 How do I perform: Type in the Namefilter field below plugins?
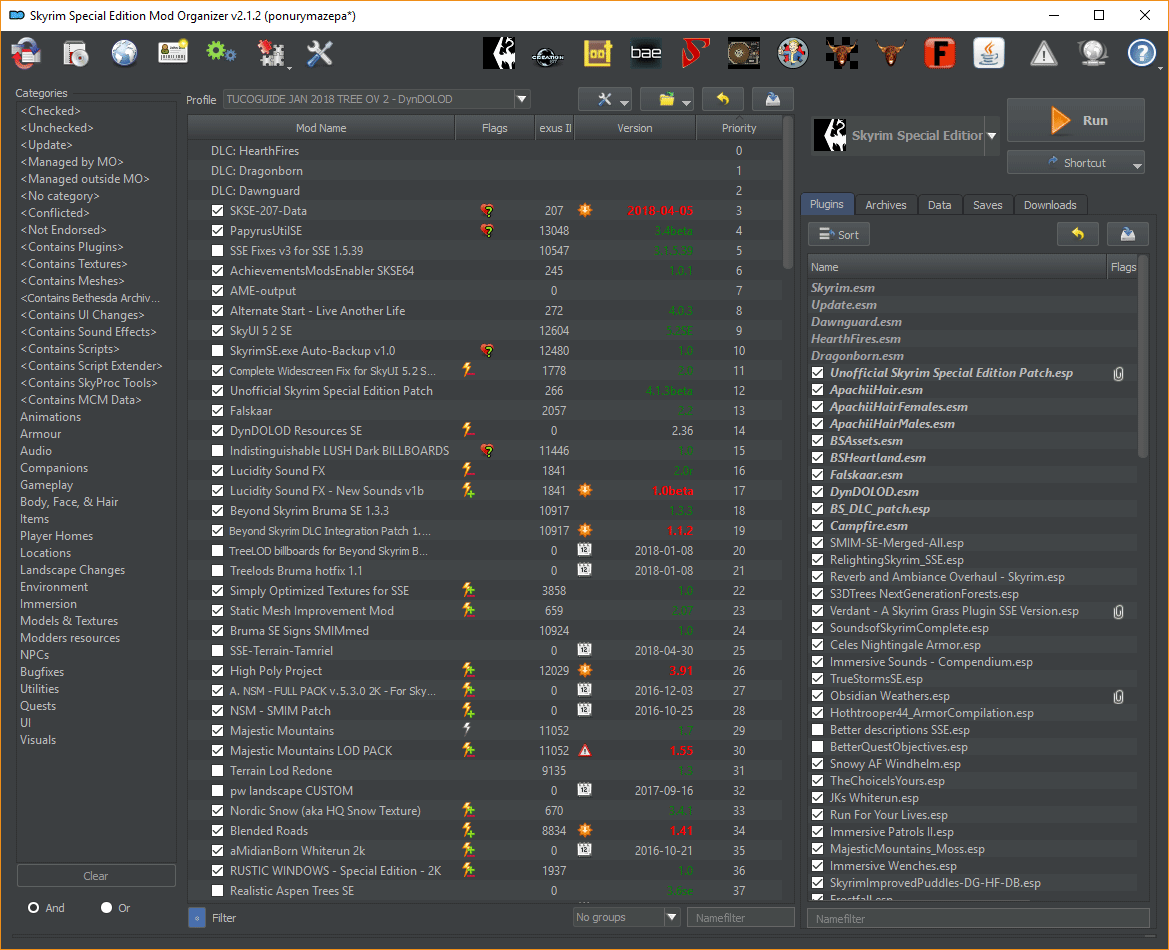(978, 917)
